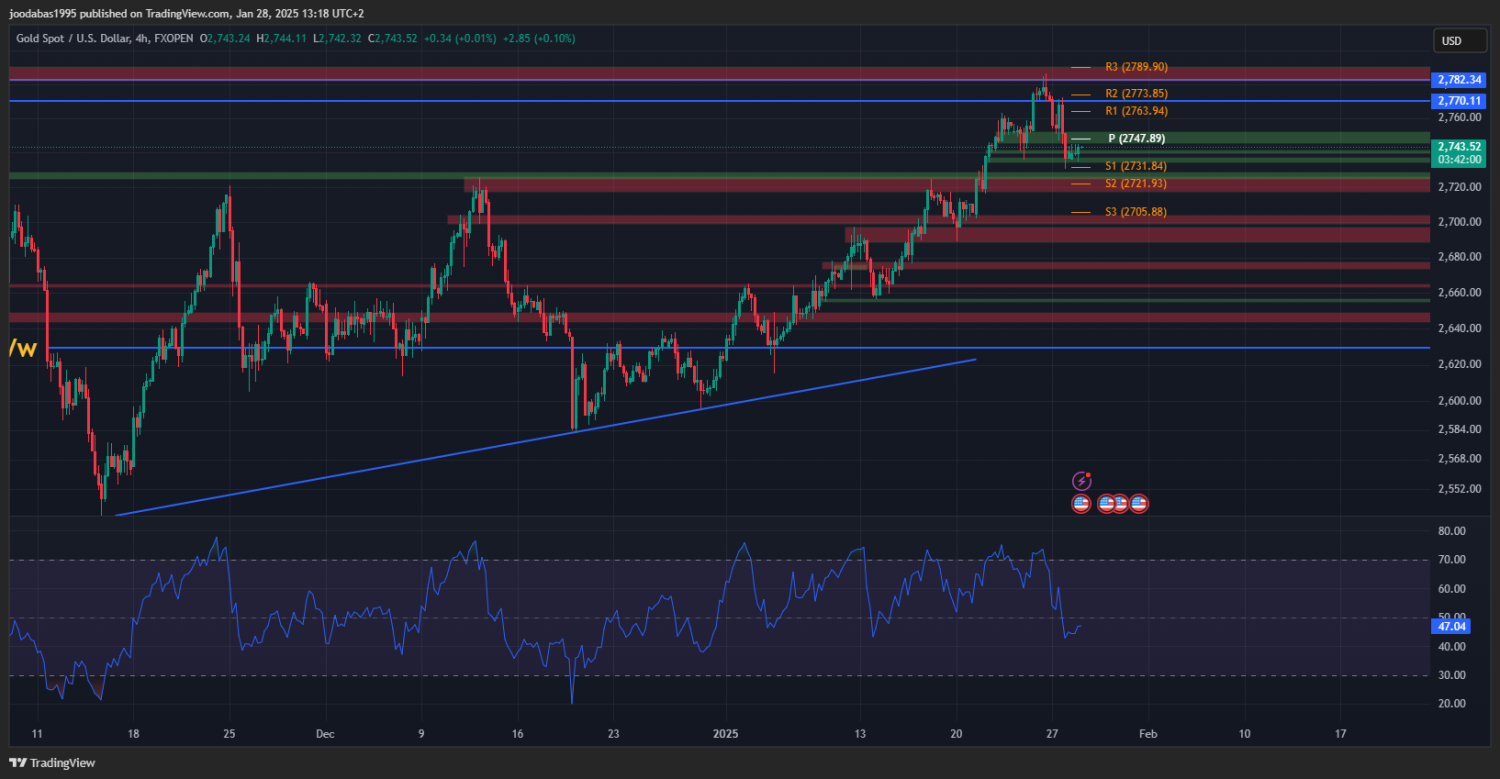Select the S3 (2705.88) pivot label
Screen dimensions: 1500x779
click(x=1136, y=212)
